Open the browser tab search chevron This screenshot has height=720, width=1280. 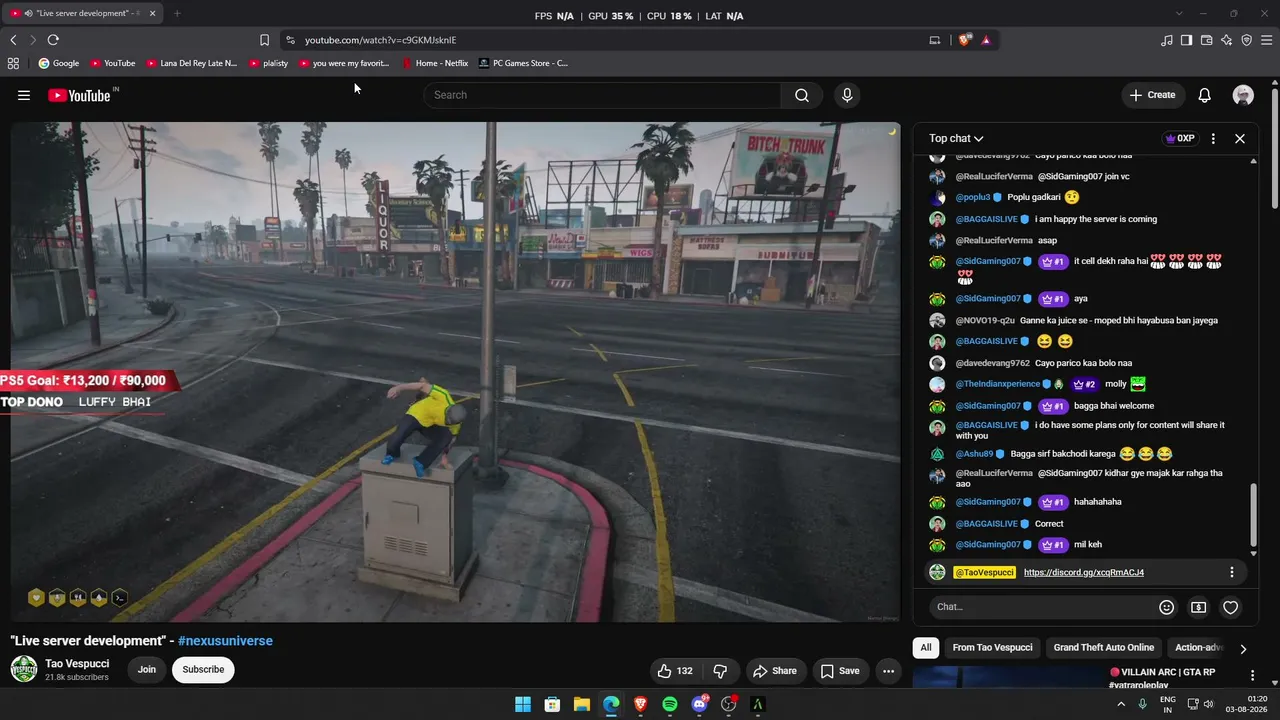(x=1179, y=13)
